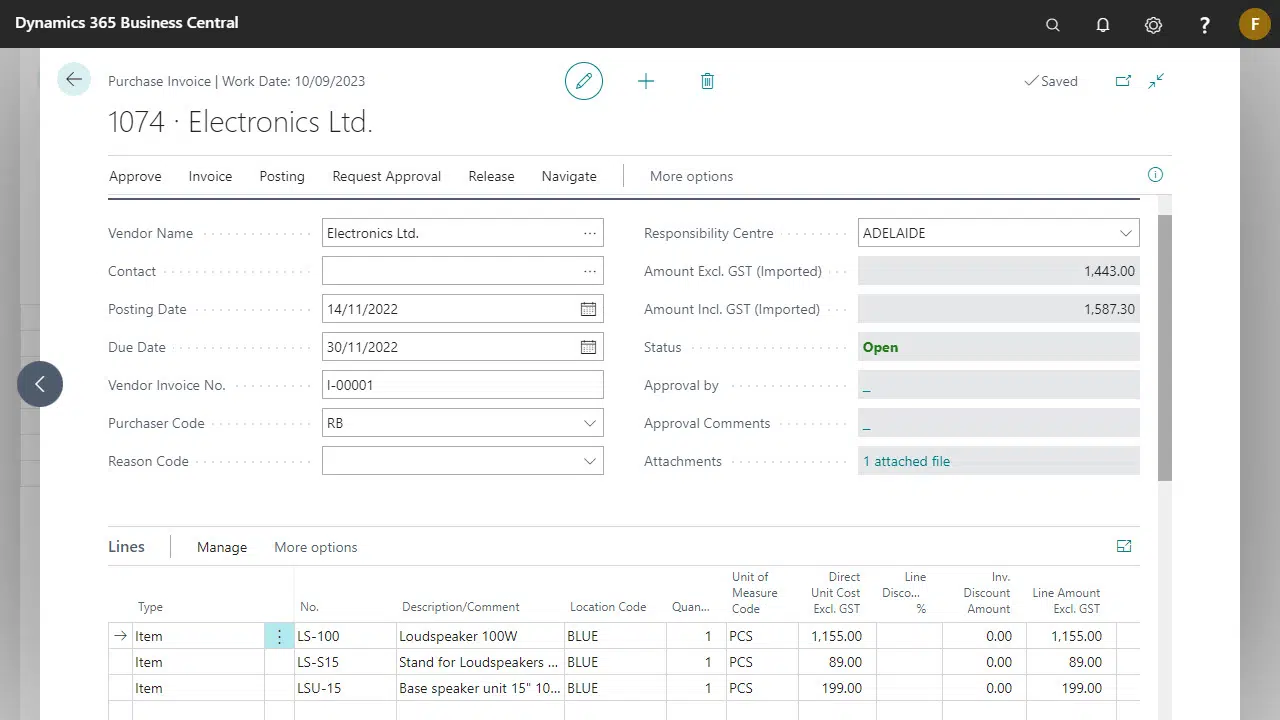The image size is (1280, 720).
Task: Click the F account avatar
Action: click(x=1254, y=24)
